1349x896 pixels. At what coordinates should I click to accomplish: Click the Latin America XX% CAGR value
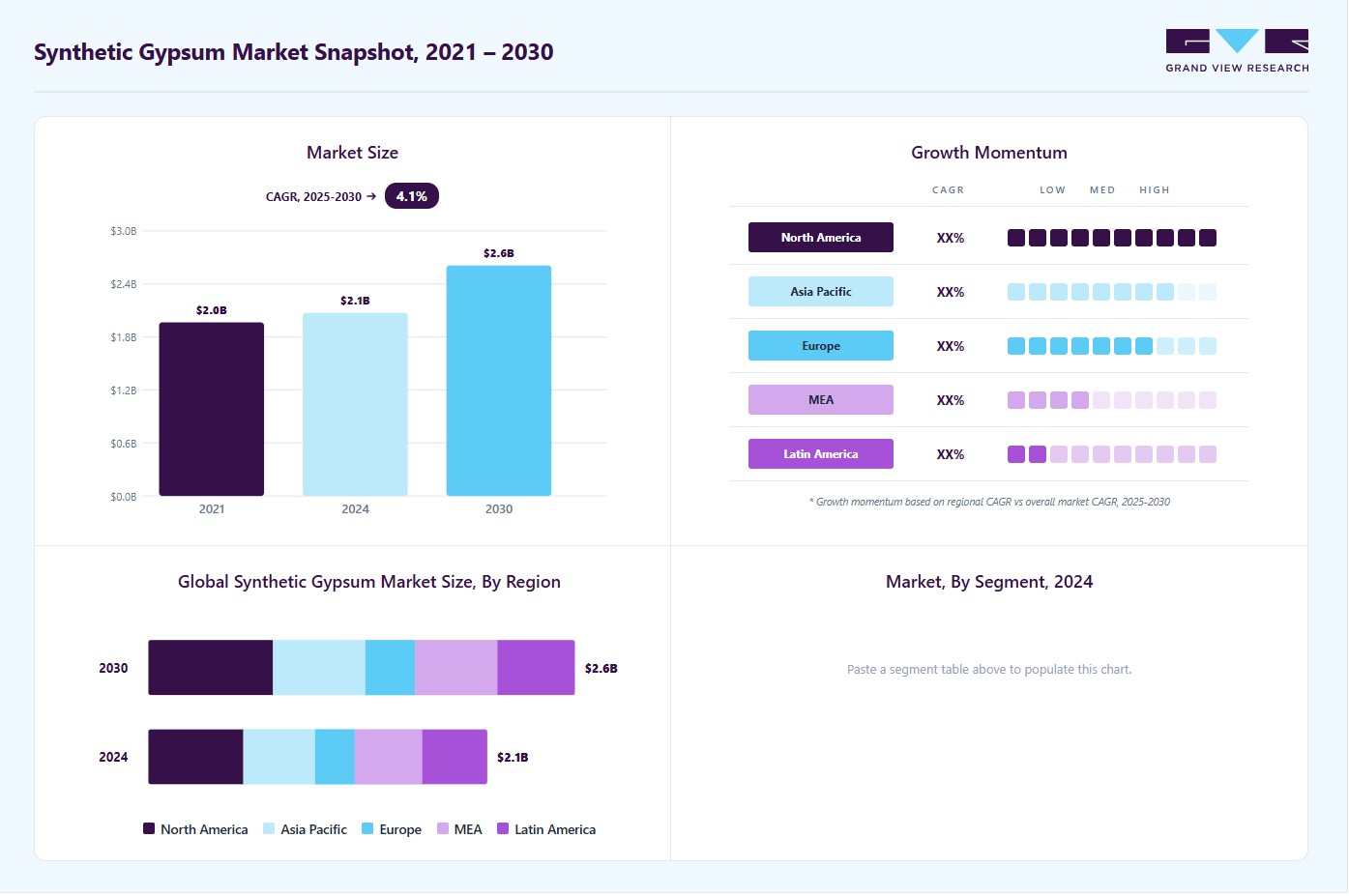[951, 454]
